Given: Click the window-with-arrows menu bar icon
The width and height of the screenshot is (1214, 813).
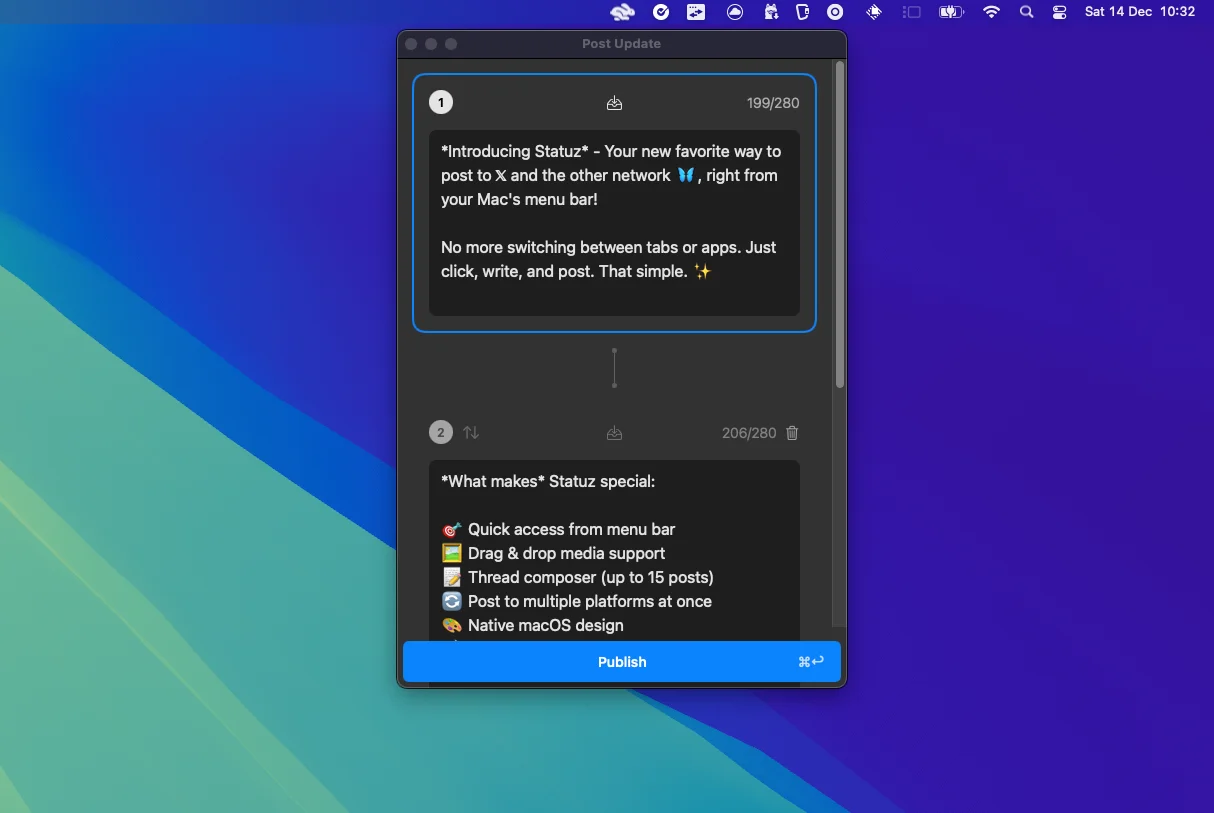Looking at the screenshot, I should [696, 12].
